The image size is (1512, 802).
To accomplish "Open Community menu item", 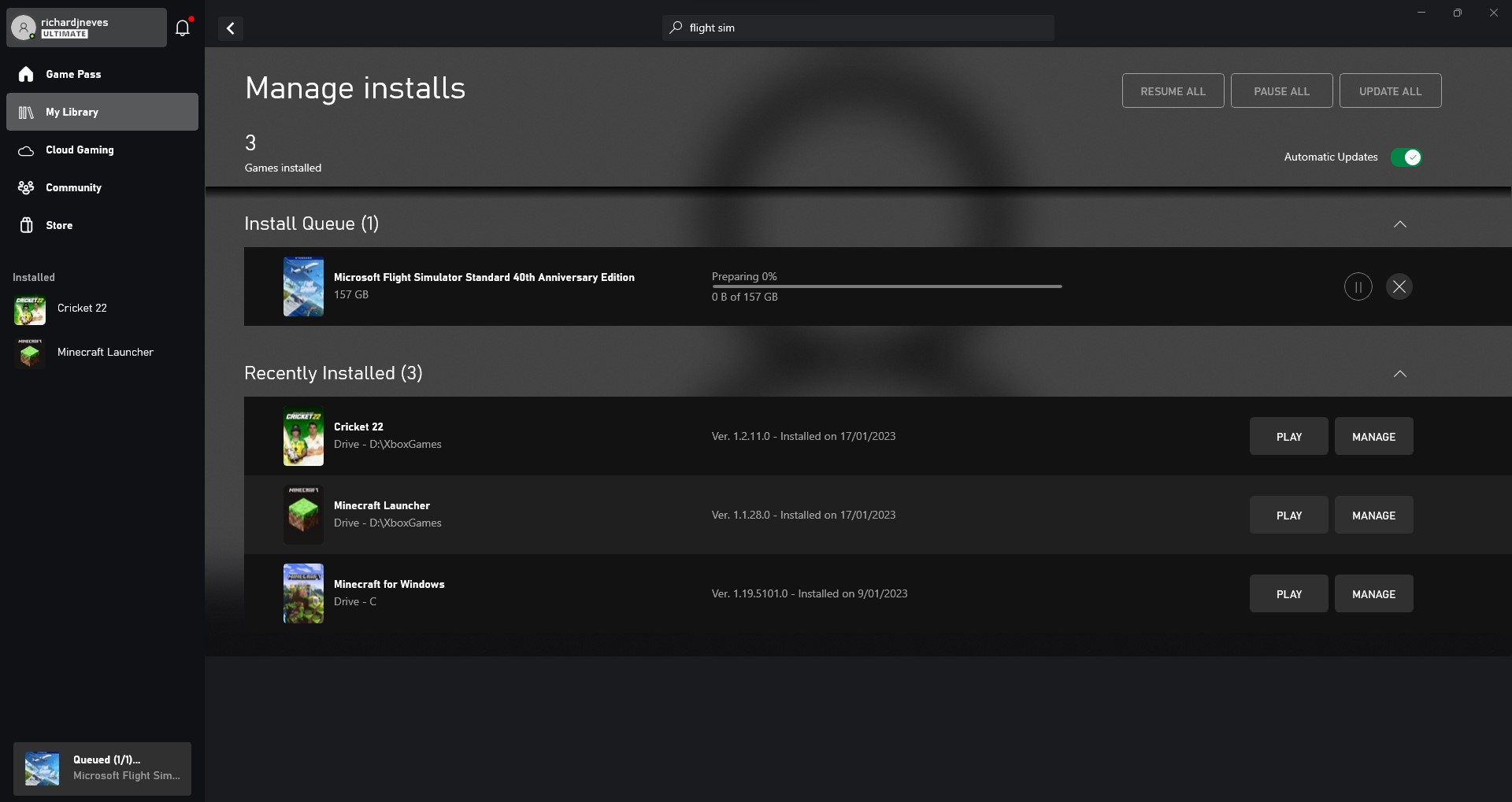I will (x=102, y=187).
